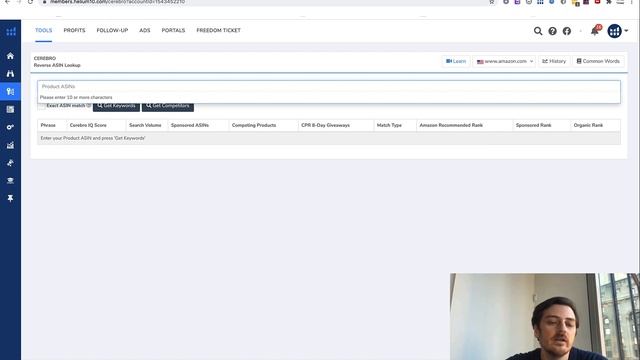The width and height of the screenshot is (640, 360).
Task: Open Common Words
Action: point(598,61)
